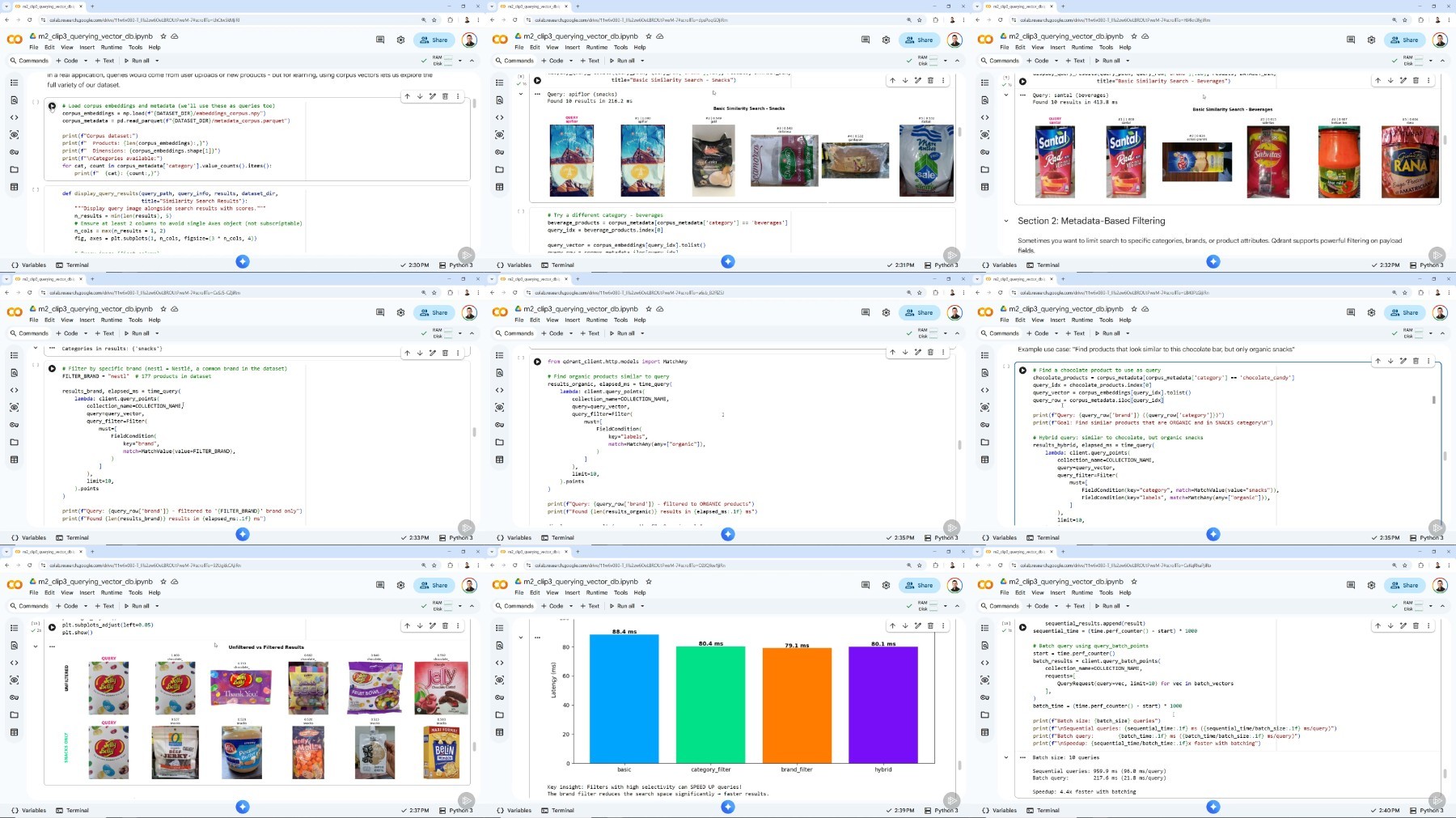The height and width of the screenshot is (818, 1456).
Task: Open Secrets key panel in the 2:31 PM window
Action: tap(499, 152)
